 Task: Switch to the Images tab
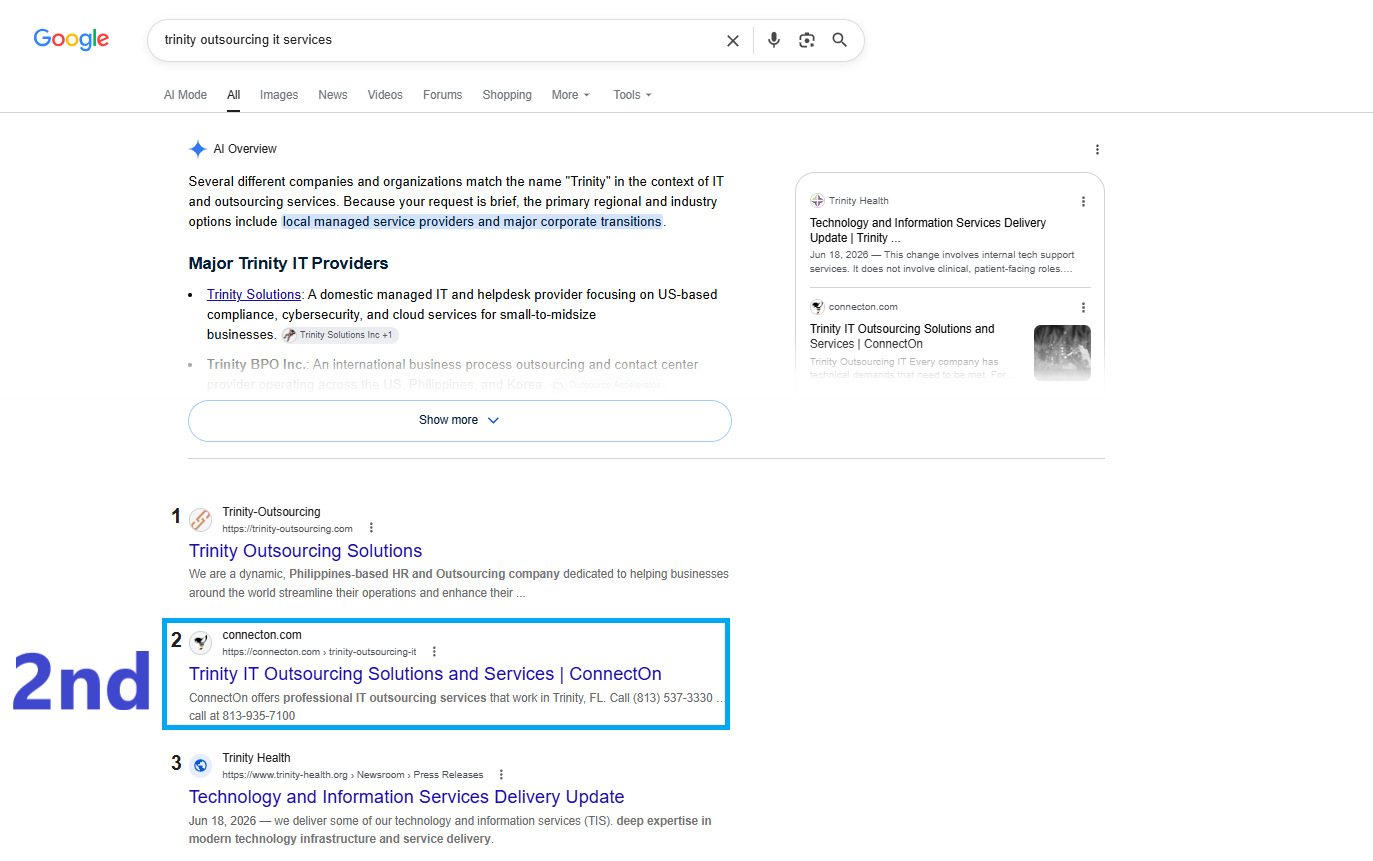[279, 95]
